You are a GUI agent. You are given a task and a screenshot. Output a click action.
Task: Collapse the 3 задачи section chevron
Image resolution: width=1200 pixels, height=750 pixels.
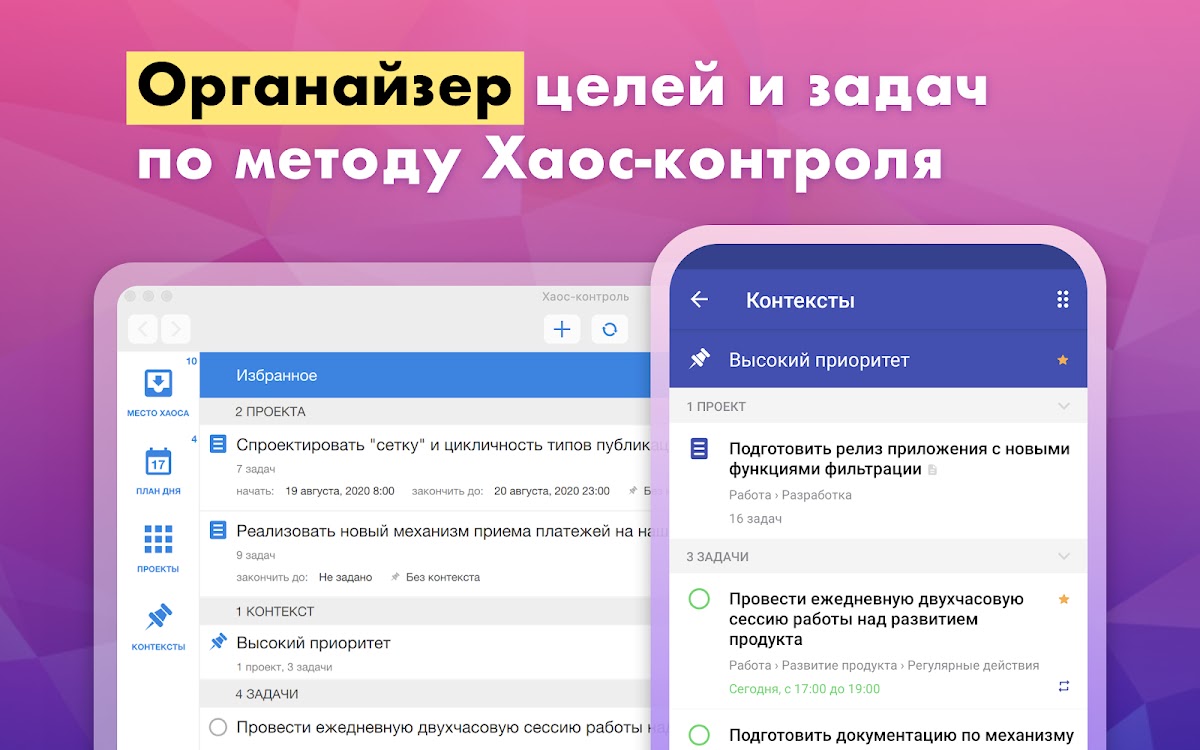pyautogui.click(x=1064, y=557)
